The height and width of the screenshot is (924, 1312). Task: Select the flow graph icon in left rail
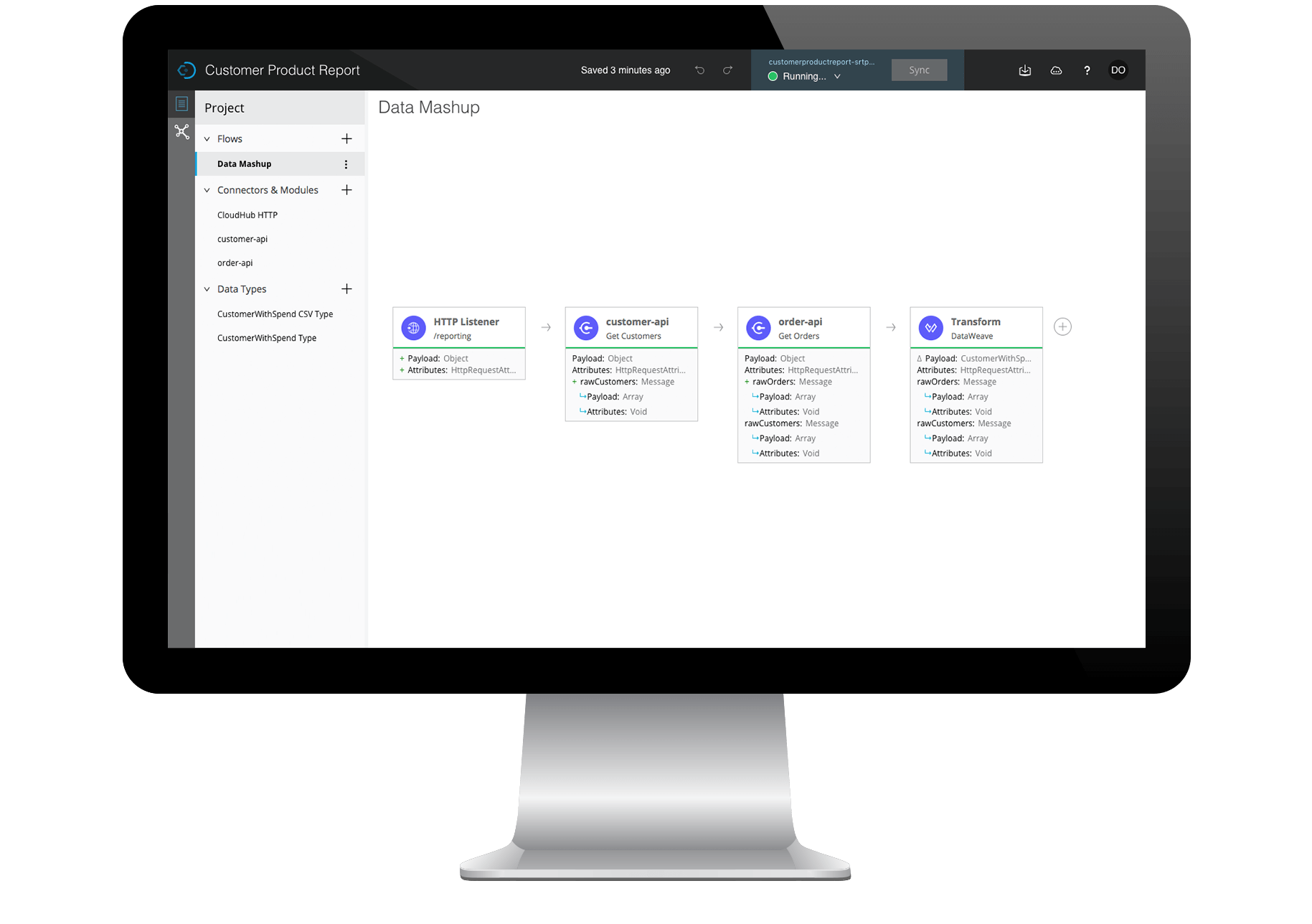coord(181,131)
